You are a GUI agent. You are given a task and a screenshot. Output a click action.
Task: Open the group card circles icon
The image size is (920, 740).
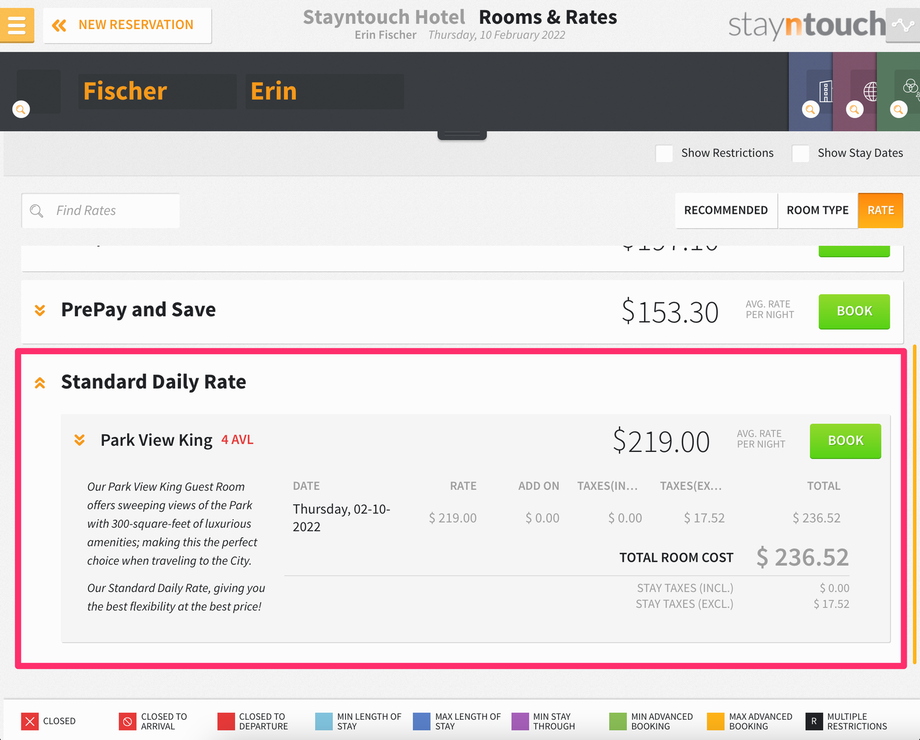pyautogui.click(x=911, y=88)
